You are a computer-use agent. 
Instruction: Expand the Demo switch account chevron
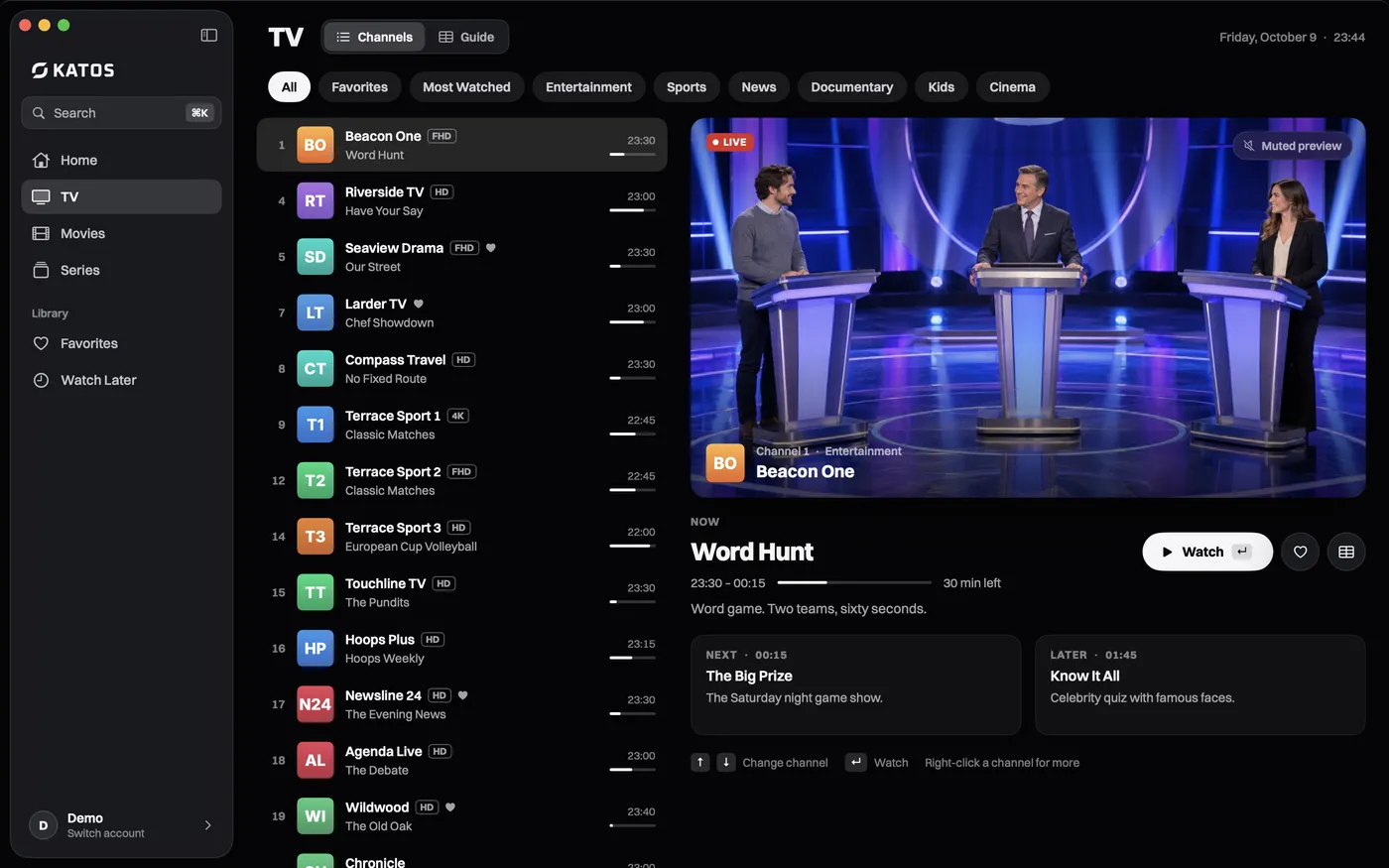pos(207,825)
